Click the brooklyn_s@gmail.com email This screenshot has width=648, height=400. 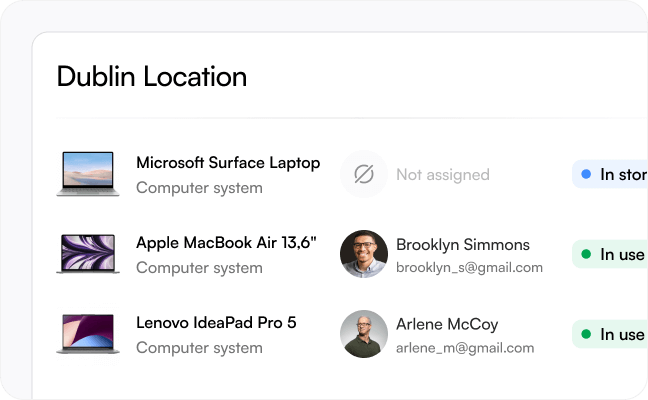point(469,268)
